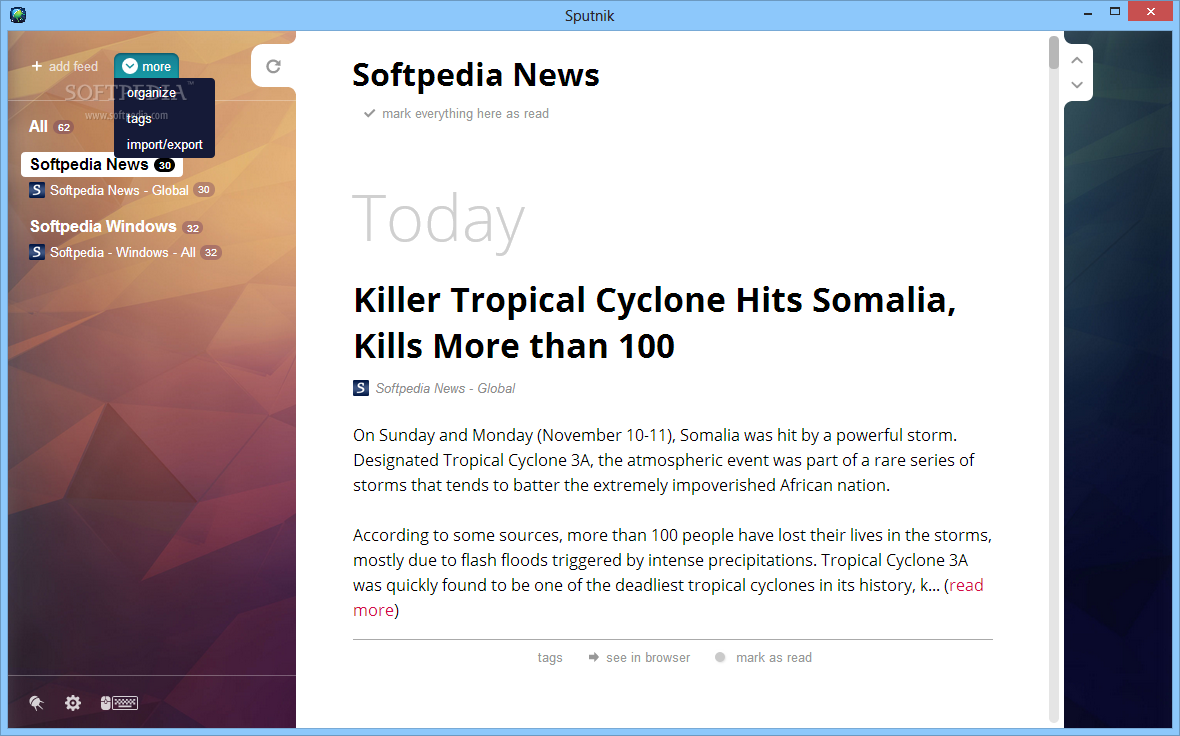Follow the read more link
The height and width of the screenshot is (736, 1180).
[966, 585]
